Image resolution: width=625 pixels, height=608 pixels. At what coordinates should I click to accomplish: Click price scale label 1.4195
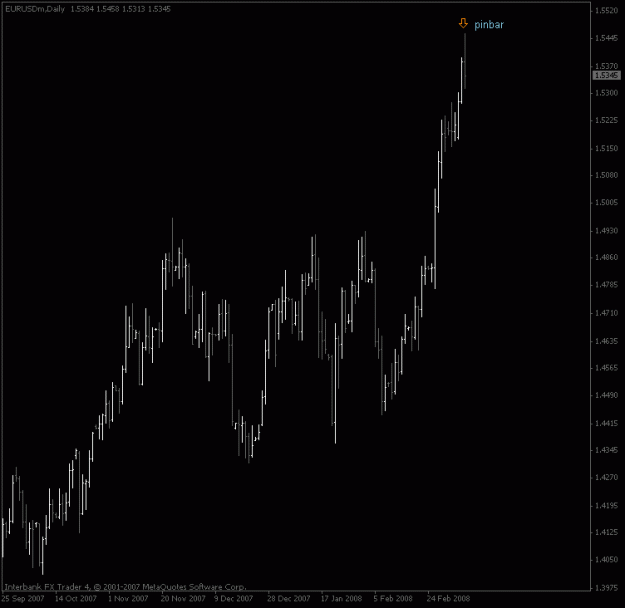pos(606,506)
